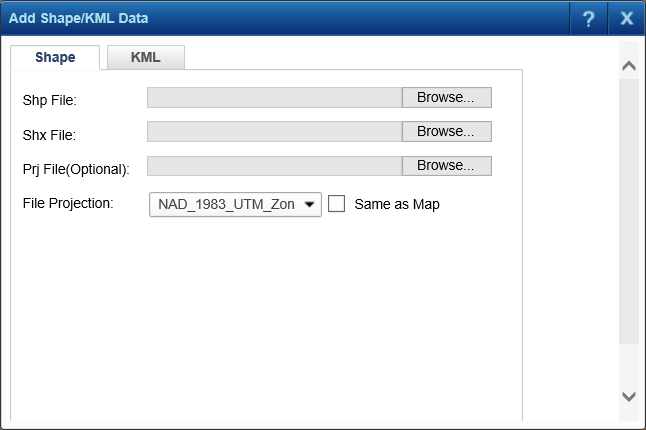The image size is (646, 430).
Task: Click the Prj File path field
Action: (274, 166)
